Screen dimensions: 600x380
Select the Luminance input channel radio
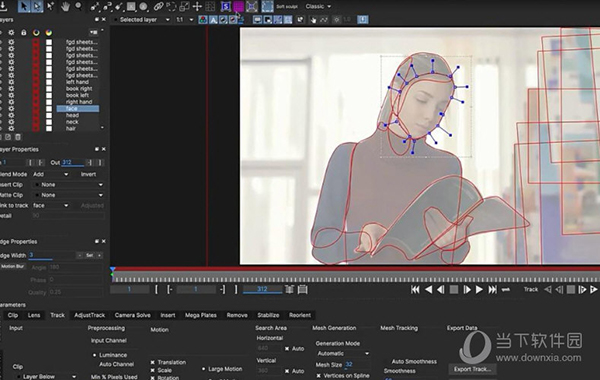[94, 355]
